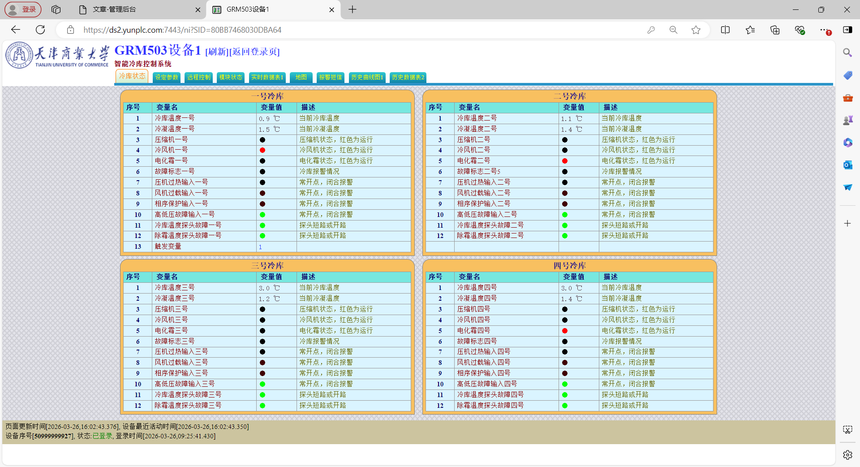This screenshot has width=860, height=467.
Task: Open split screen view icon
Action: coord(725,30)
